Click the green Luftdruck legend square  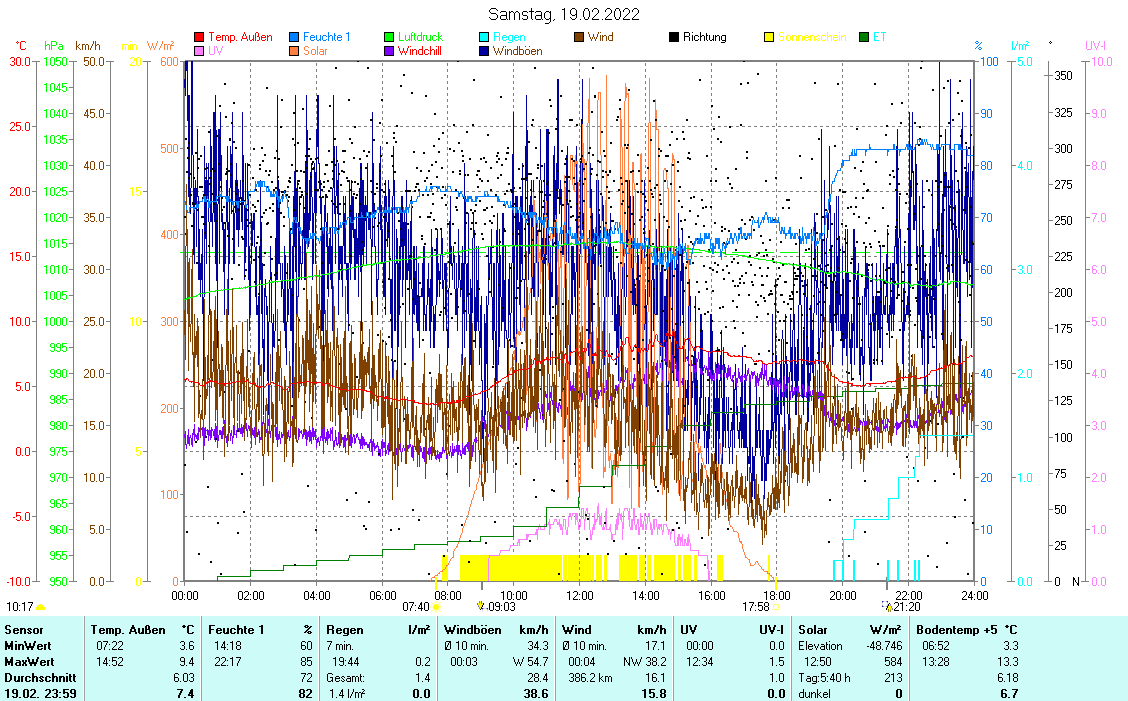point(389,37)
